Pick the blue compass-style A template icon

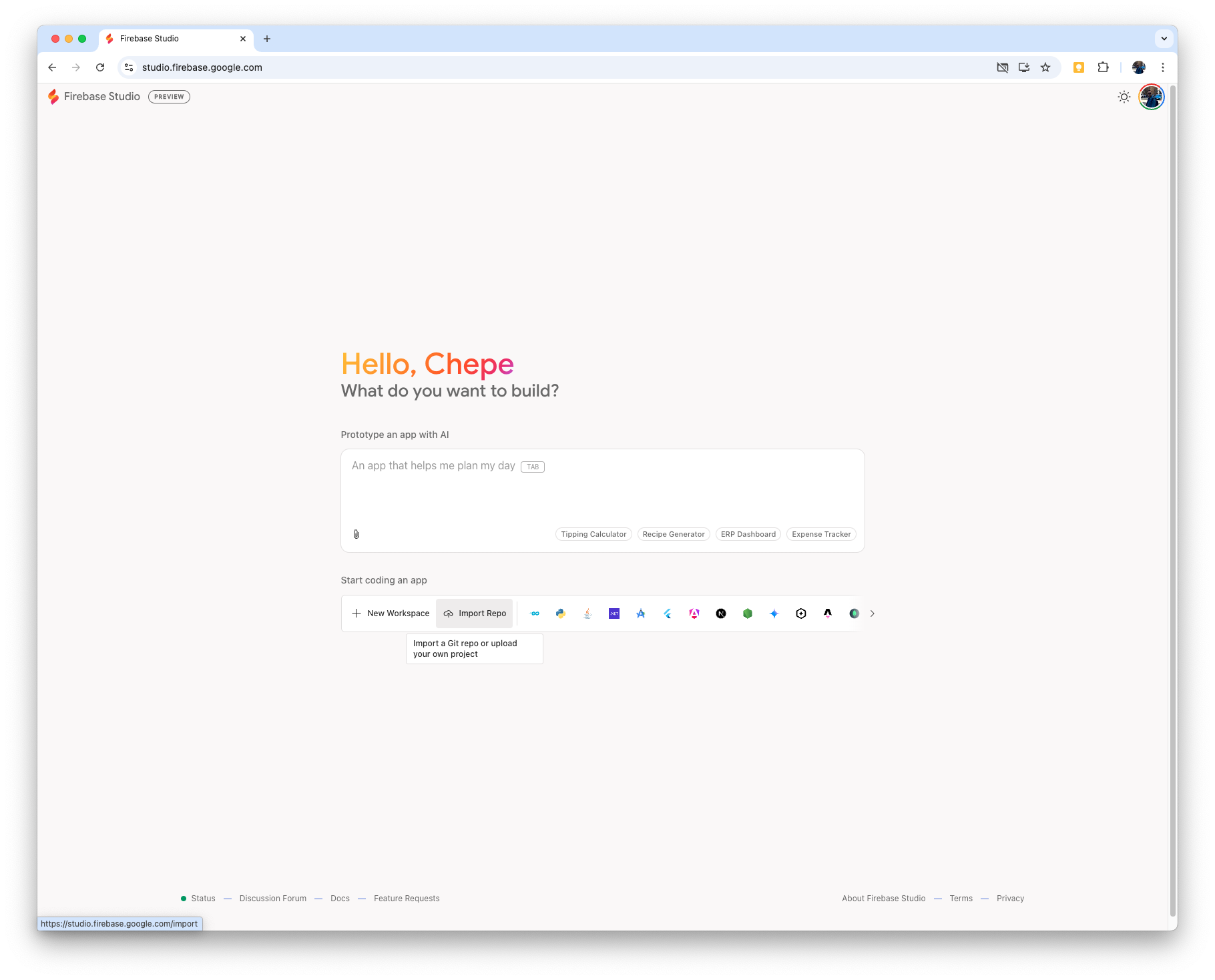(x=641, y=614)
